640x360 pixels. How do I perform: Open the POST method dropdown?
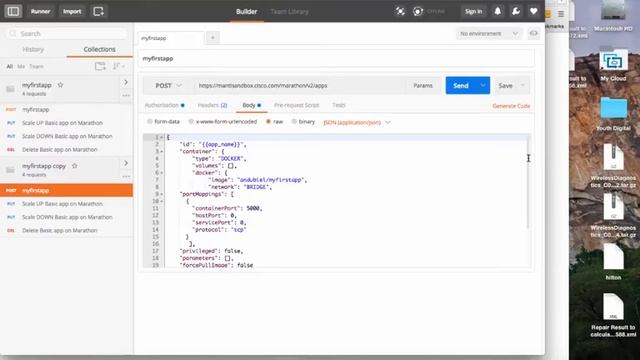pos(168,86)
